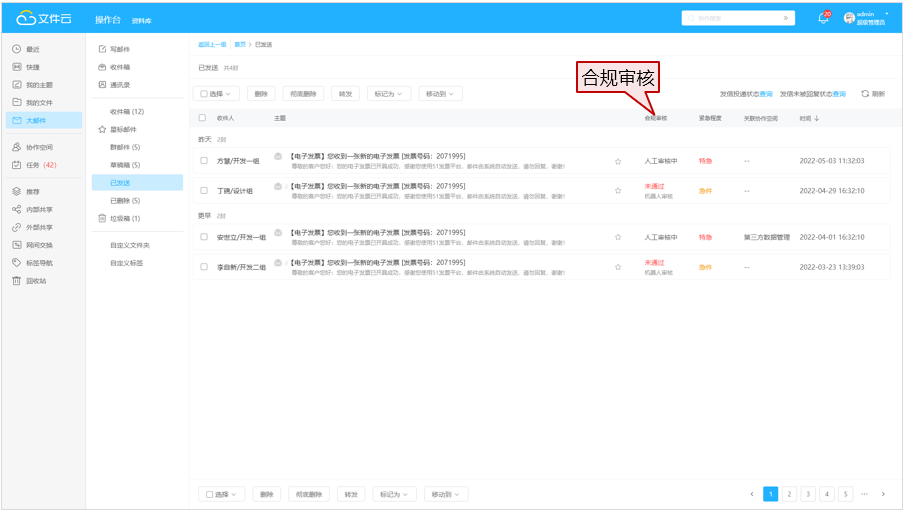Expand the top 选择 dropdown
This screenshot has width=906, height=514.
[x=216, y=93]
